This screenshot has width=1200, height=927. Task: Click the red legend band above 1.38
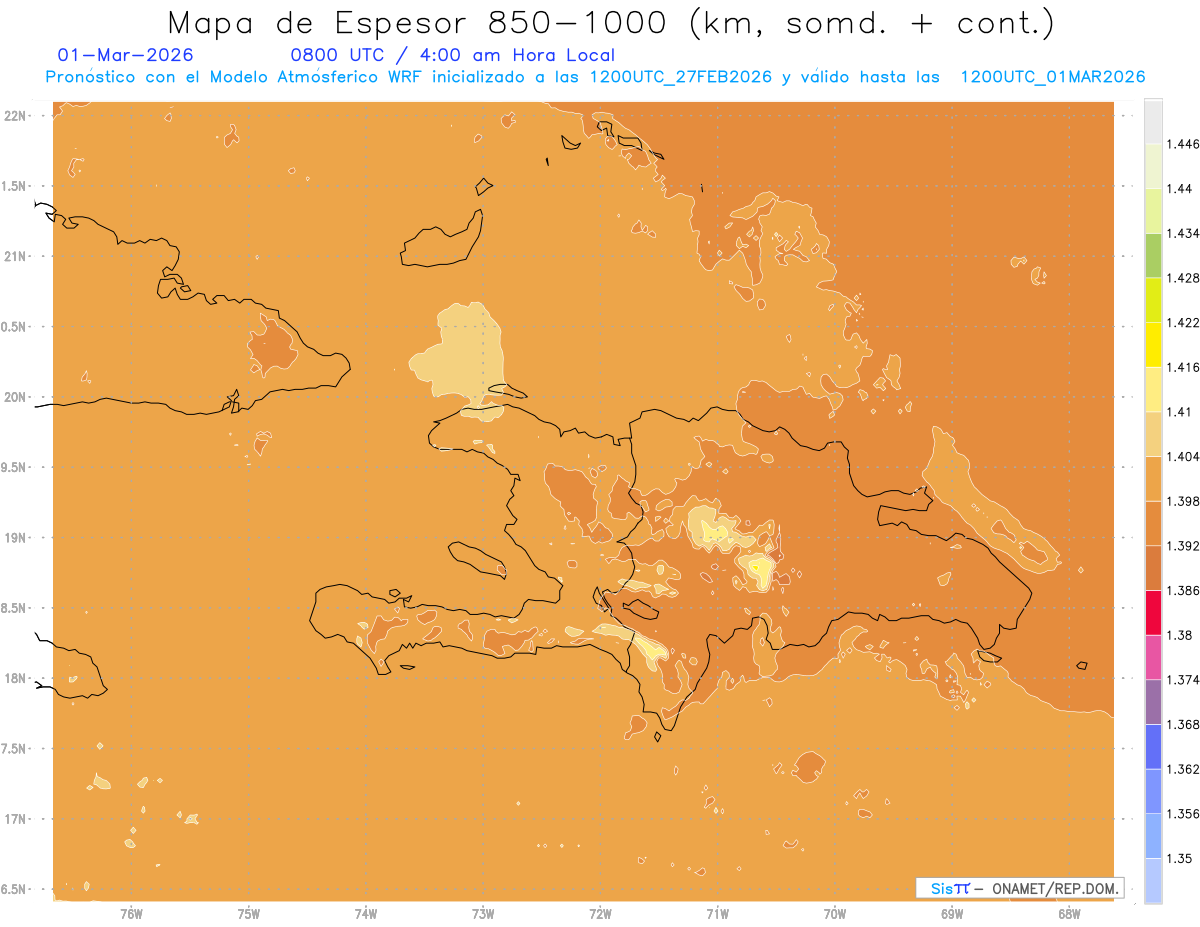1153,612
